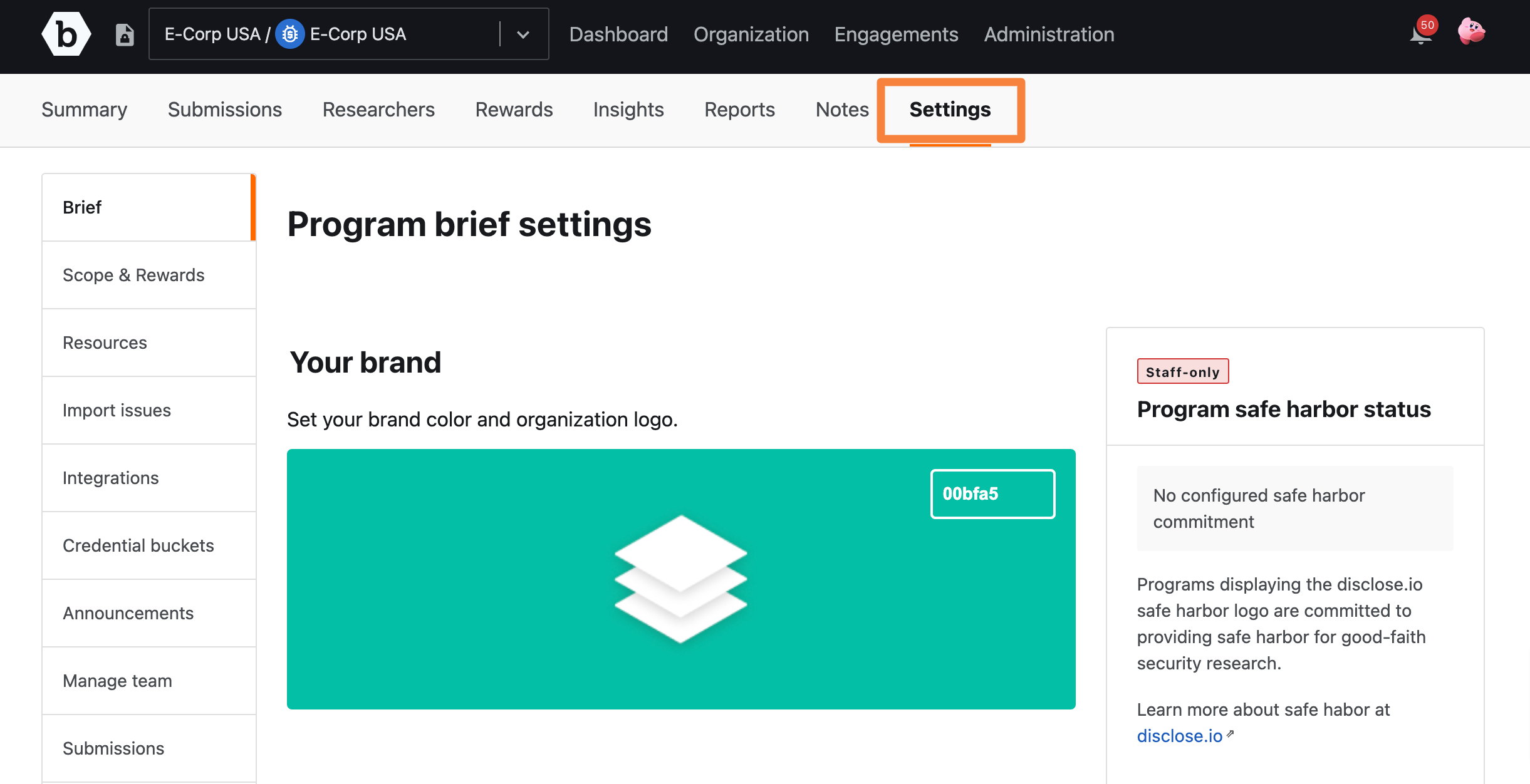Open the Dashboard menu item

point(618,34)
